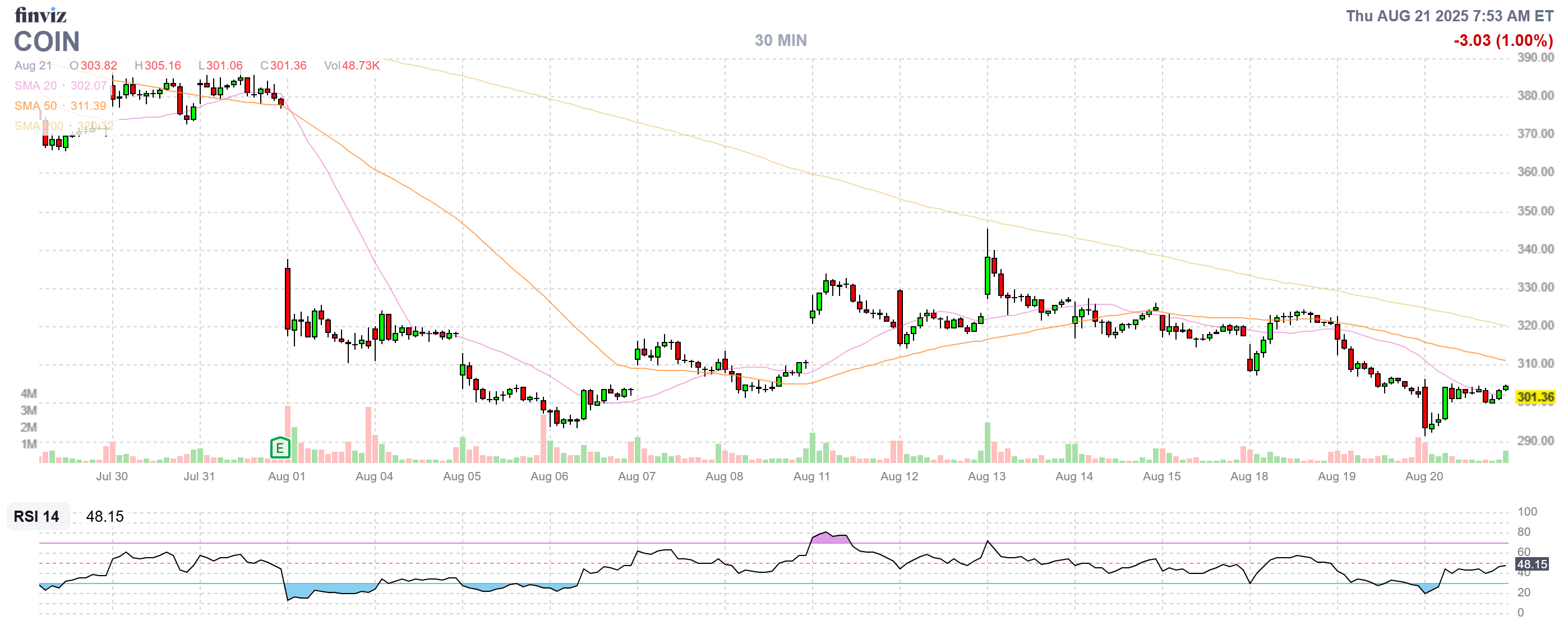
Task: Click the RSI 48.15 value tag on axis
Action: [1532, 565]
